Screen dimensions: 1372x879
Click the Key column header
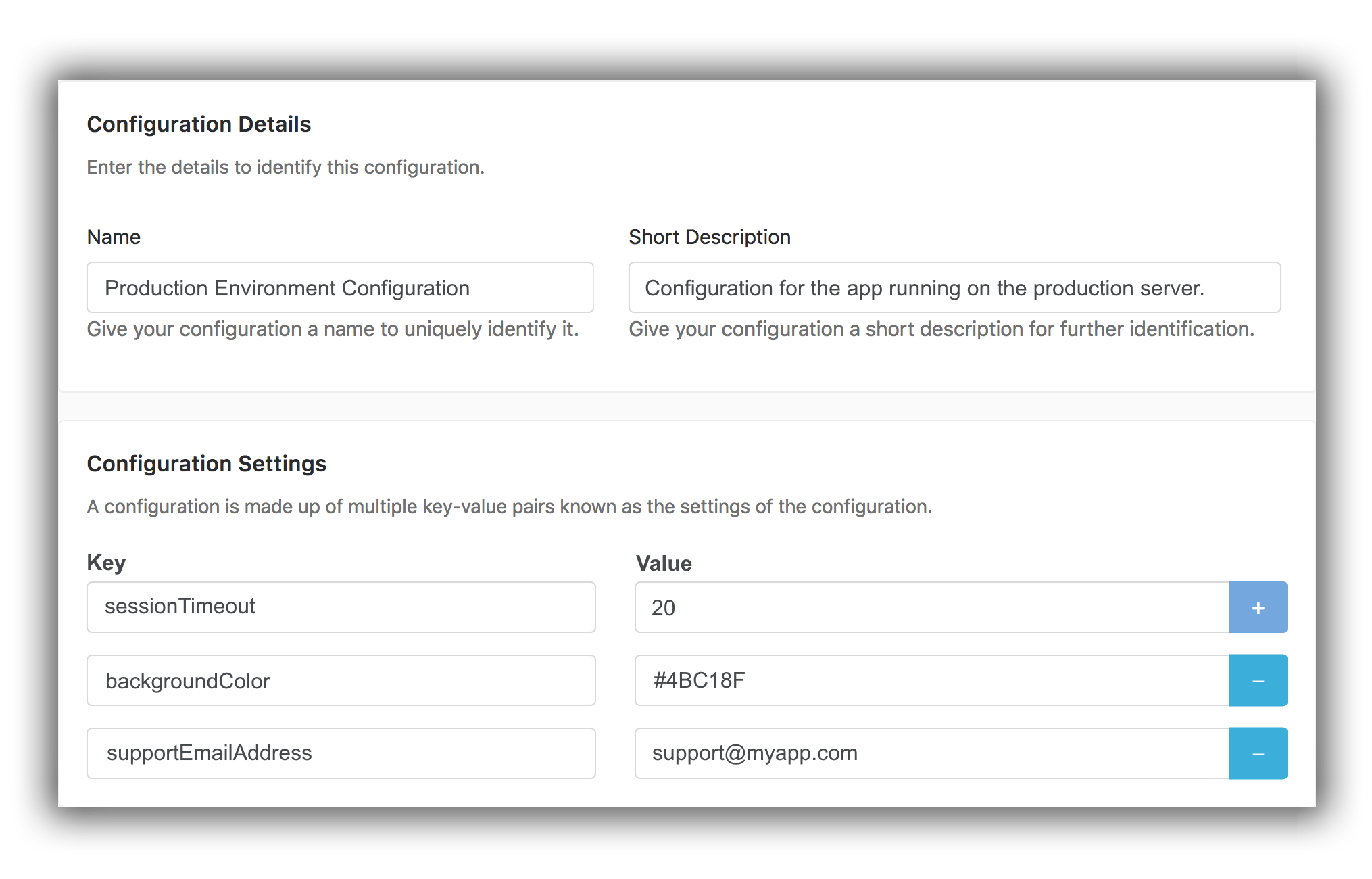pos(105,562)
